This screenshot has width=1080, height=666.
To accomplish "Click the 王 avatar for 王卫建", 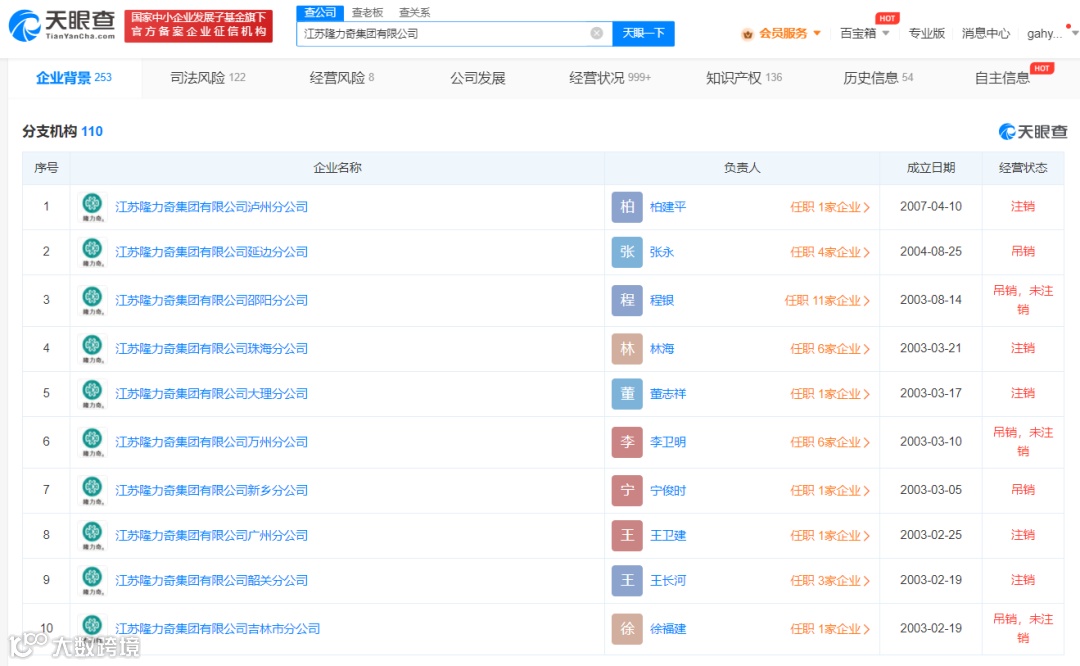I will click(627, 535).
